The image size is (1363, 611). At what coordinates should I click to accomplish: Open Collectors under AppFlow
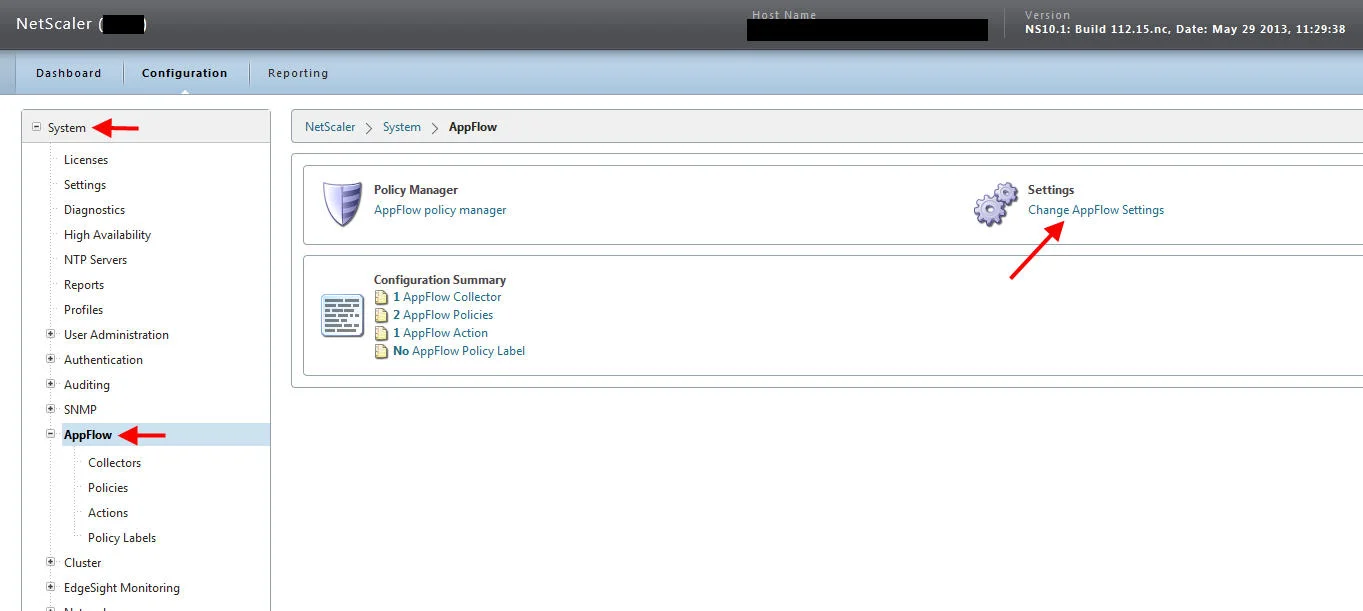(114, 463)
